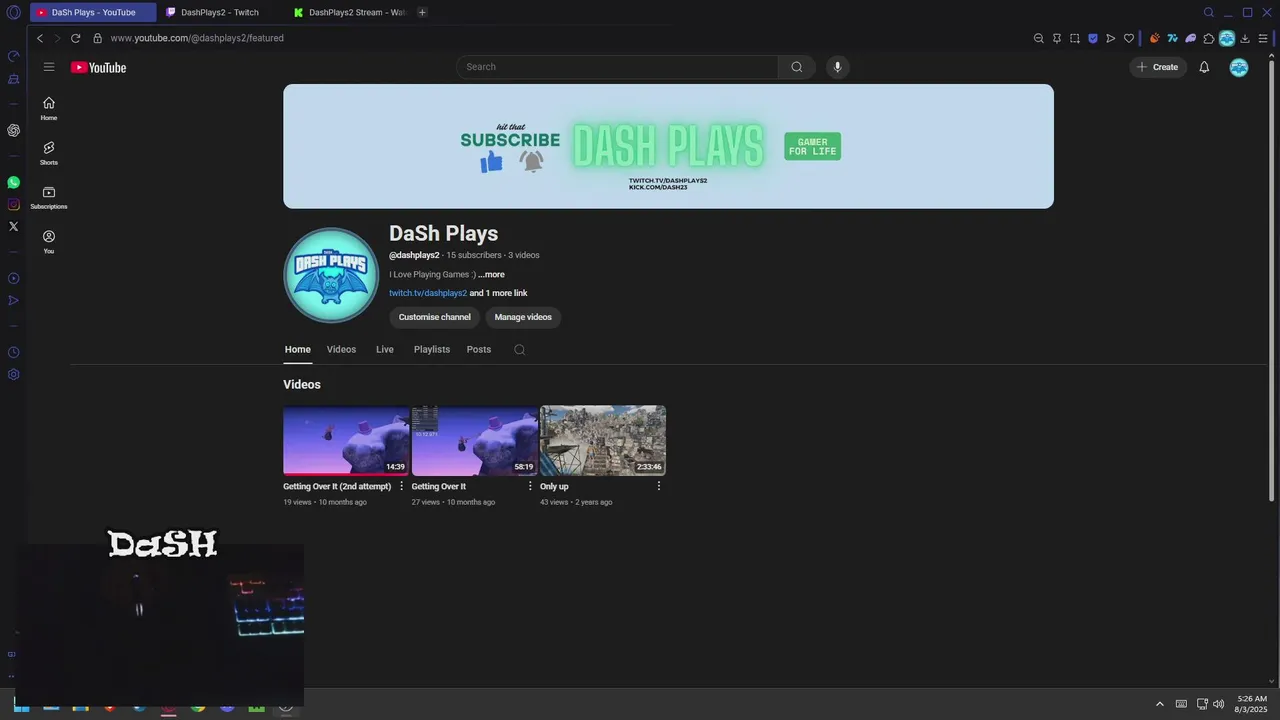
Task: Open the Only up video title
Action: point(554,486)
